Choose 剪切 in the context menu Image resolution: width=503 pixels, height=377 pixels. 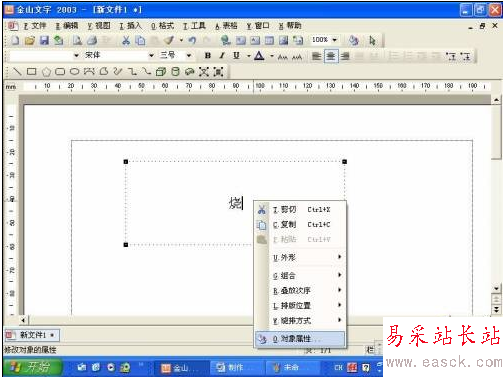[300, 209]
